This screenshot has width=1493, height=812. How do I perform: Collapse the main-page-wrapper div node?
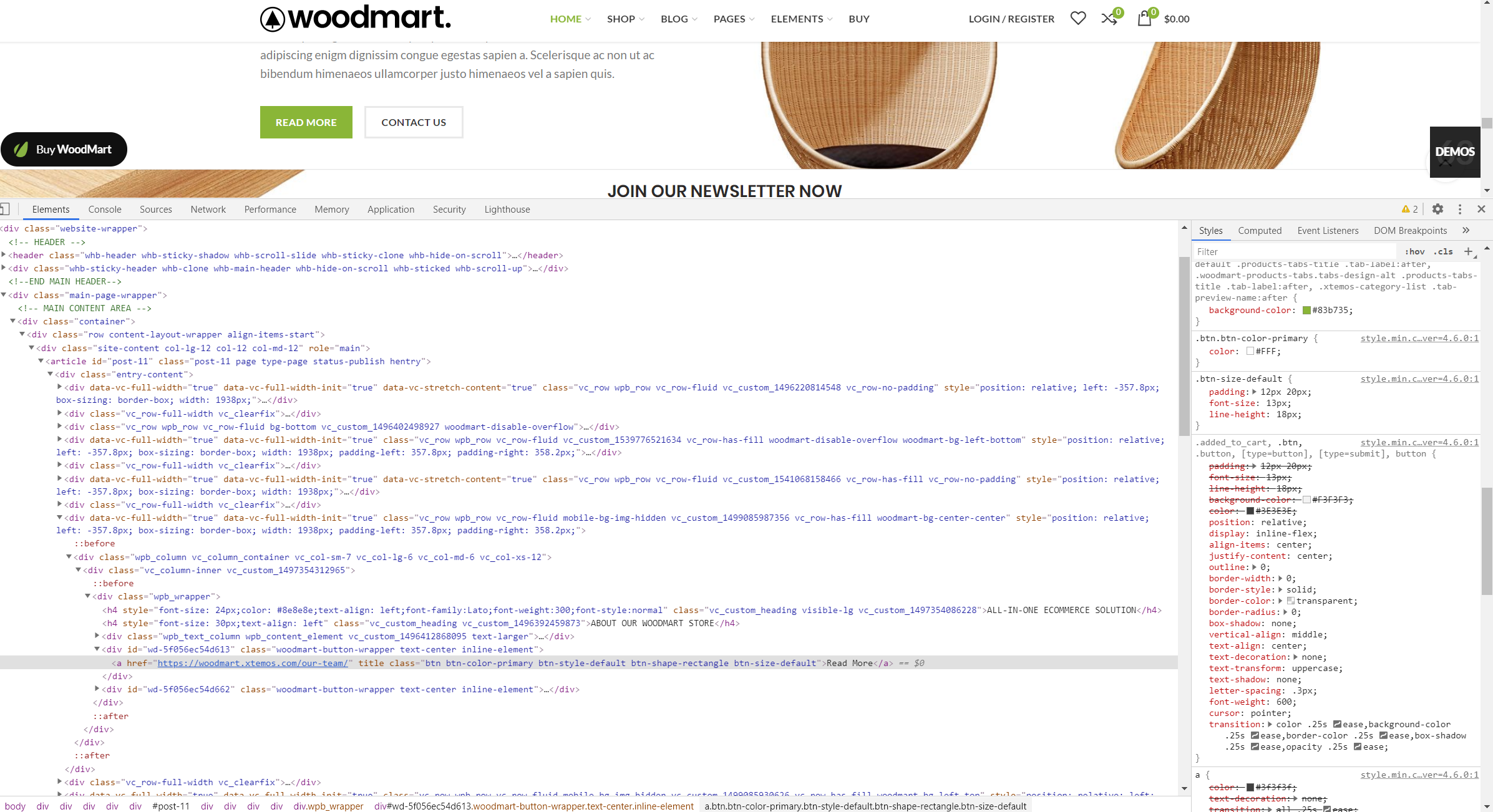point(4,294)
